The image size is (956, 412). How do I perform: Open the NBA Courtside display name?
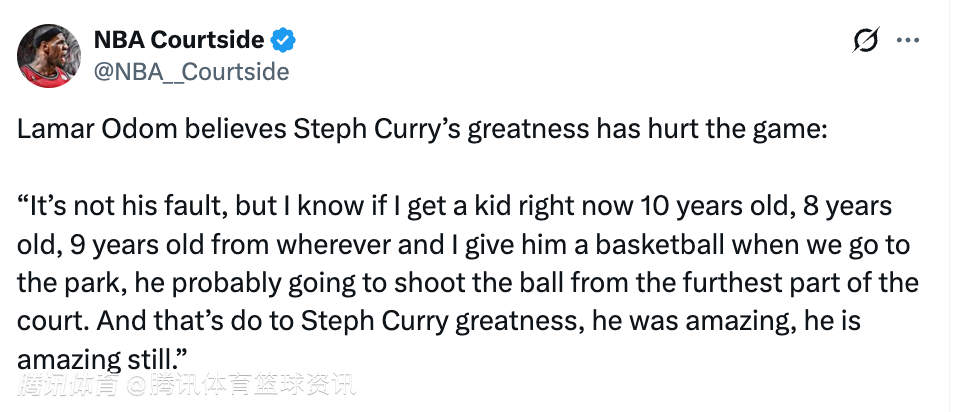click(x=179, y=40)
